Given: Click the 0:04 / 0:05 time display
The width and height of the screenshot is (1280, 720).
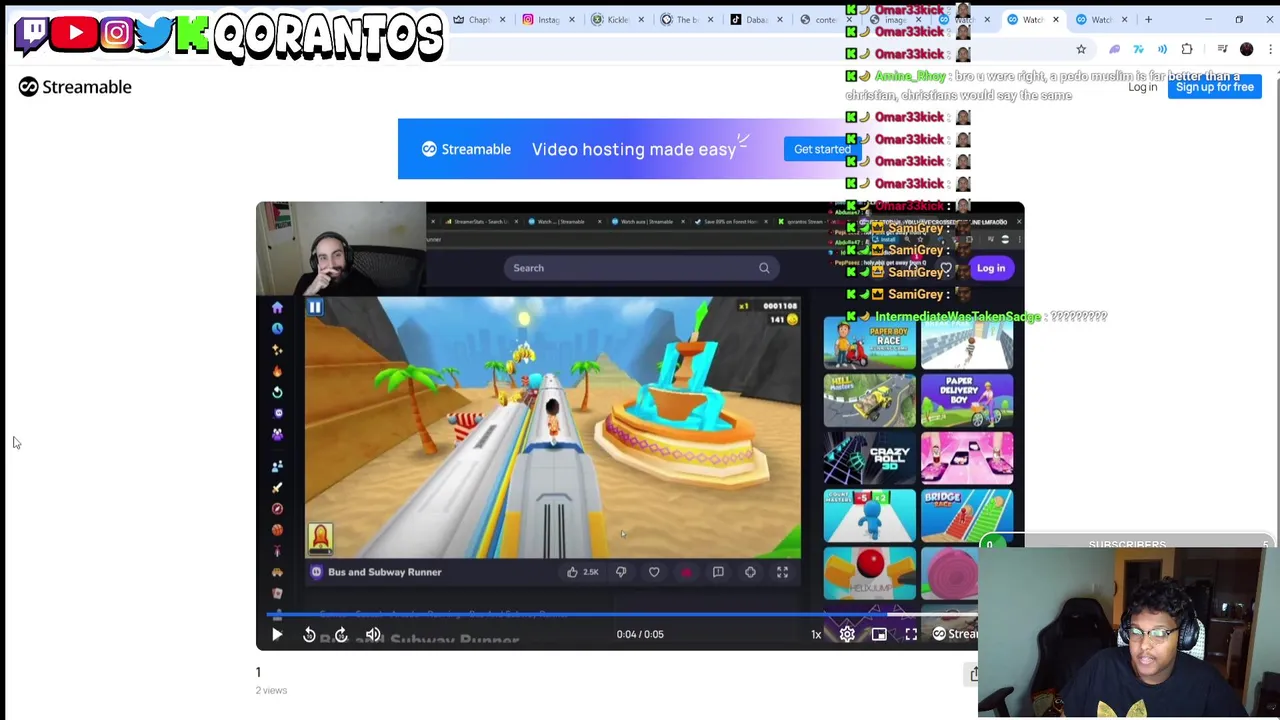Looking at the screenshot, I should tap(640, 634).
